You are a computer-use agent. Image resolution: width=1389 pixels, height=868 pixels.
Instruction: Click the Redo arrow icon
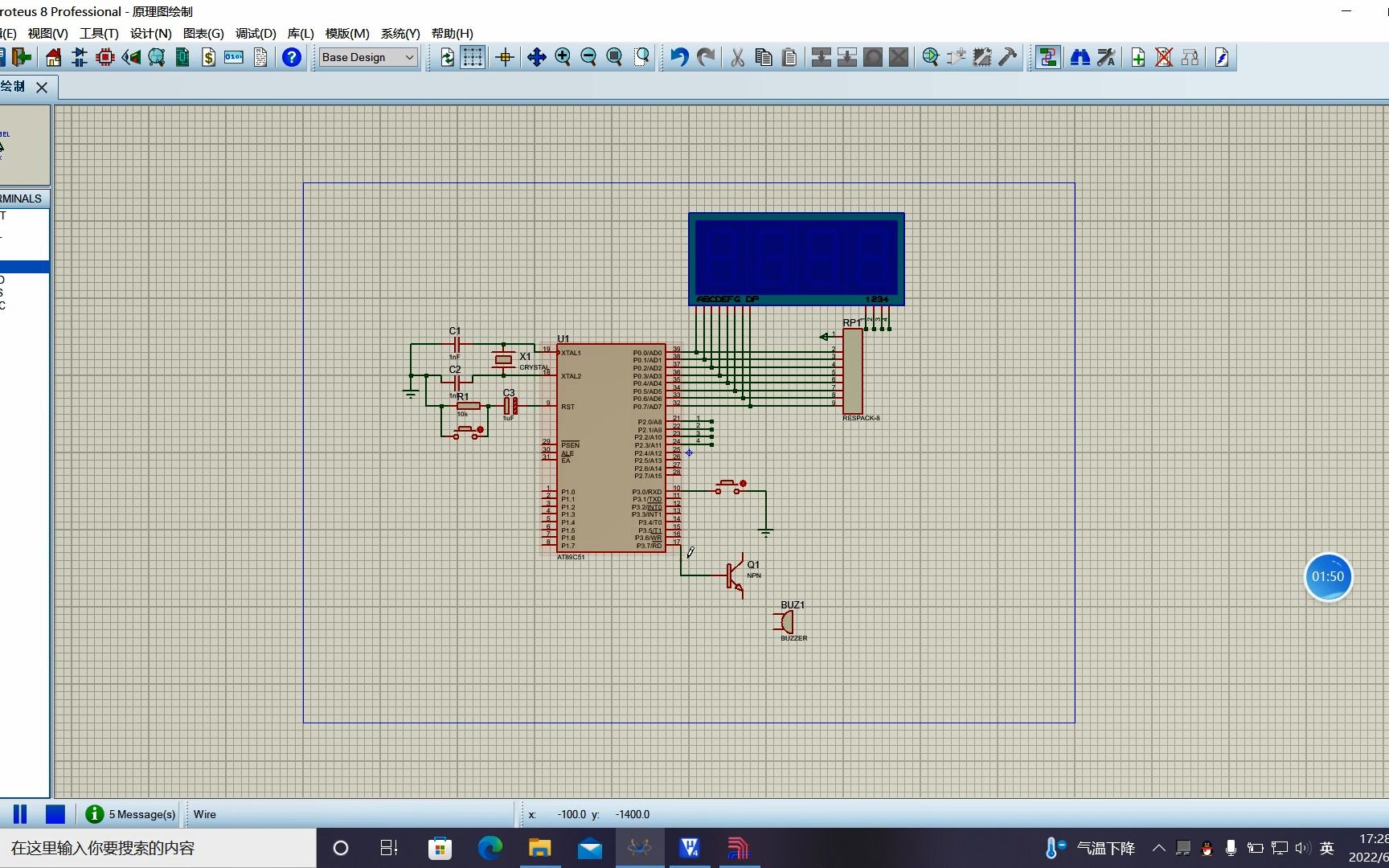706,57
